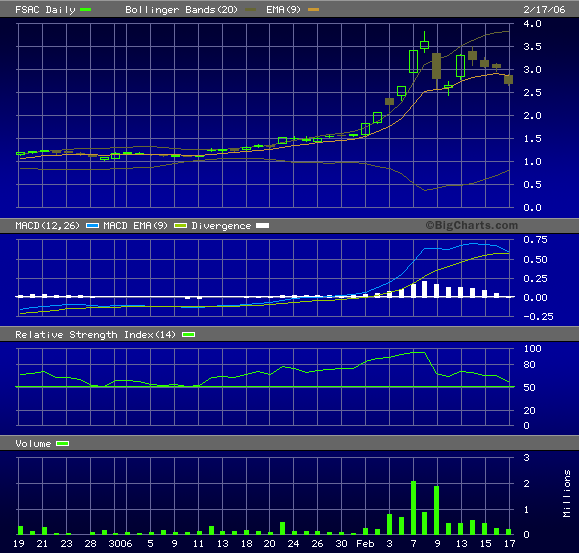Image resolution: width=579 pixels, height=553 pixels.
Task: Click the '17' date axis label
Action: pos(510,544)
